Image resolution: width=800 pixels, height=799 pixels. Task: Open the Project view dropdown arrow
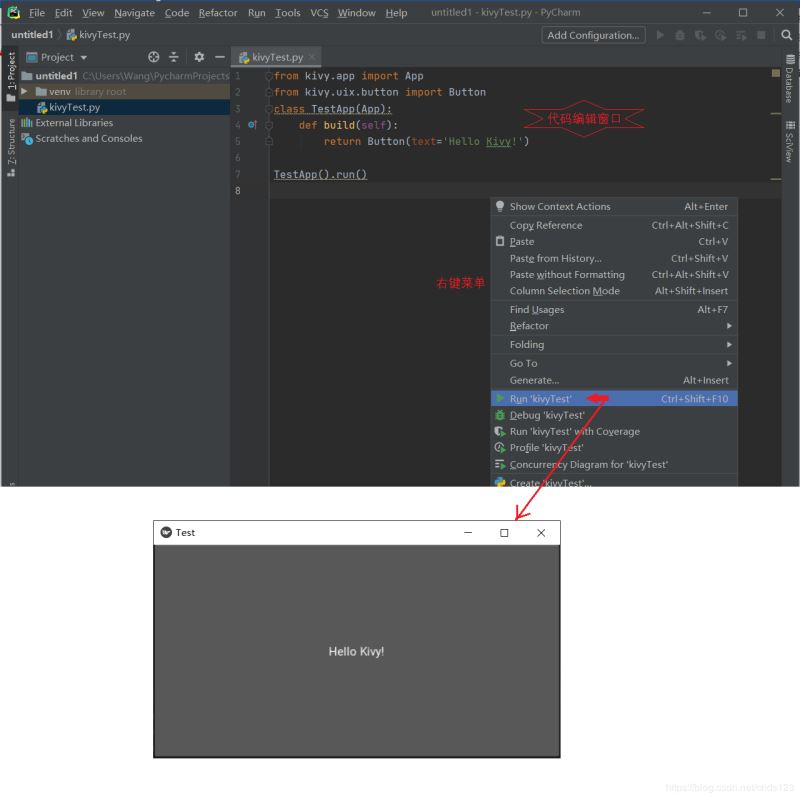point(84,58)
